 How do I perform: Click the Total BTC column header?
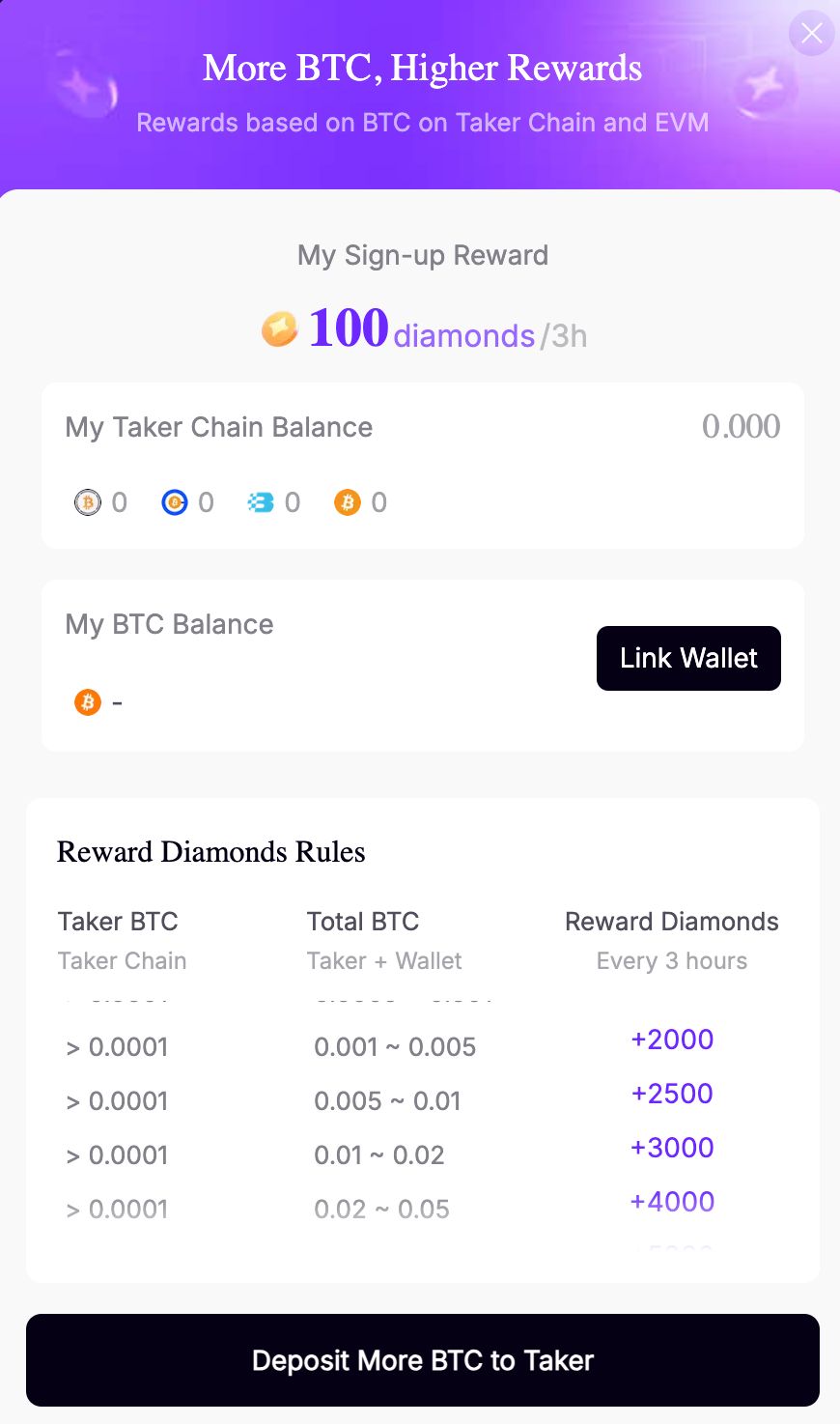point(363,922)
